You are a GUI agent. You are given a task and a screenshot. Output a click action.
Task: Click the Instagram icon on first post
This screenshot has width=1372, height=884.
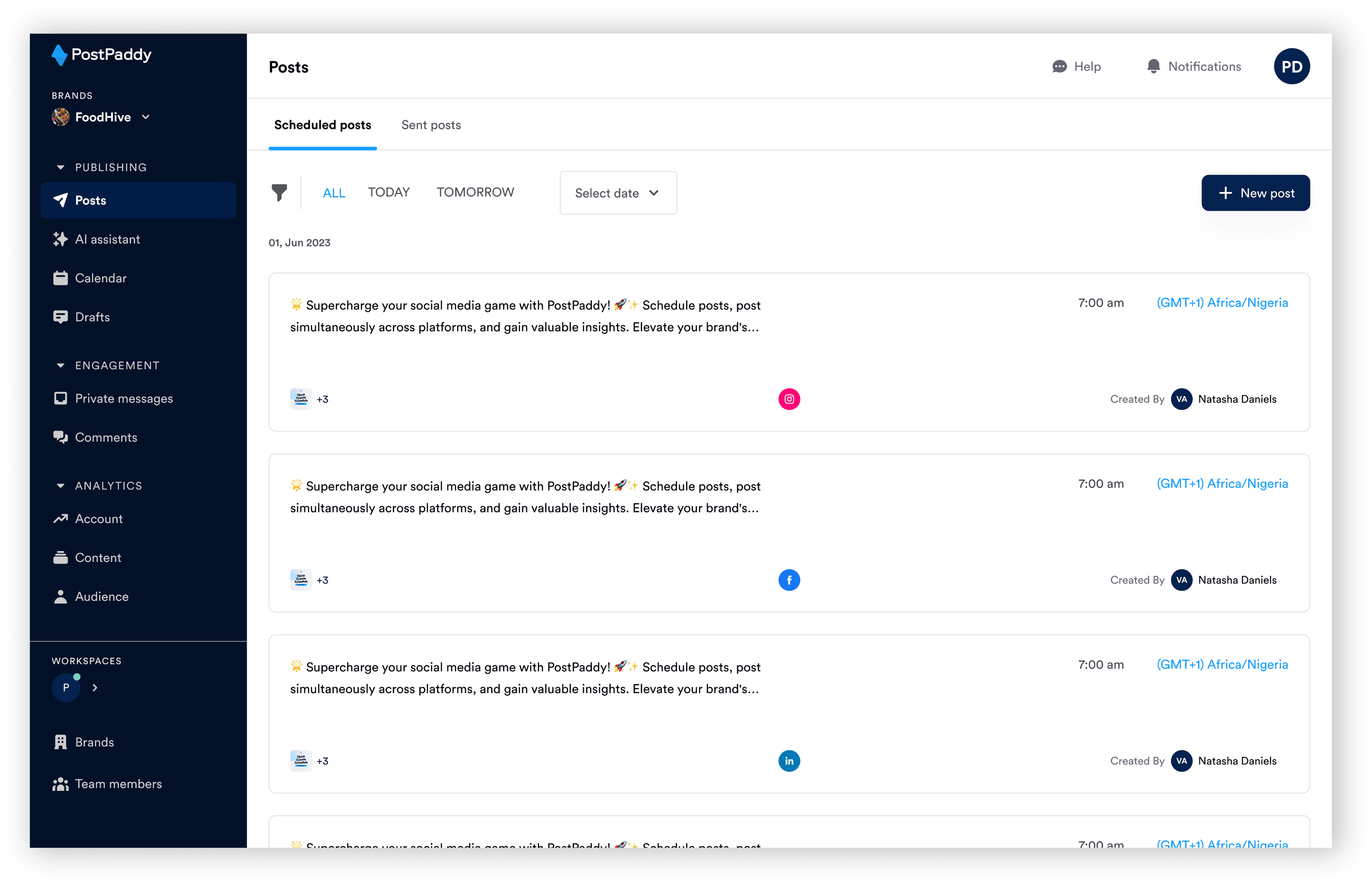(x=789, y=399)
